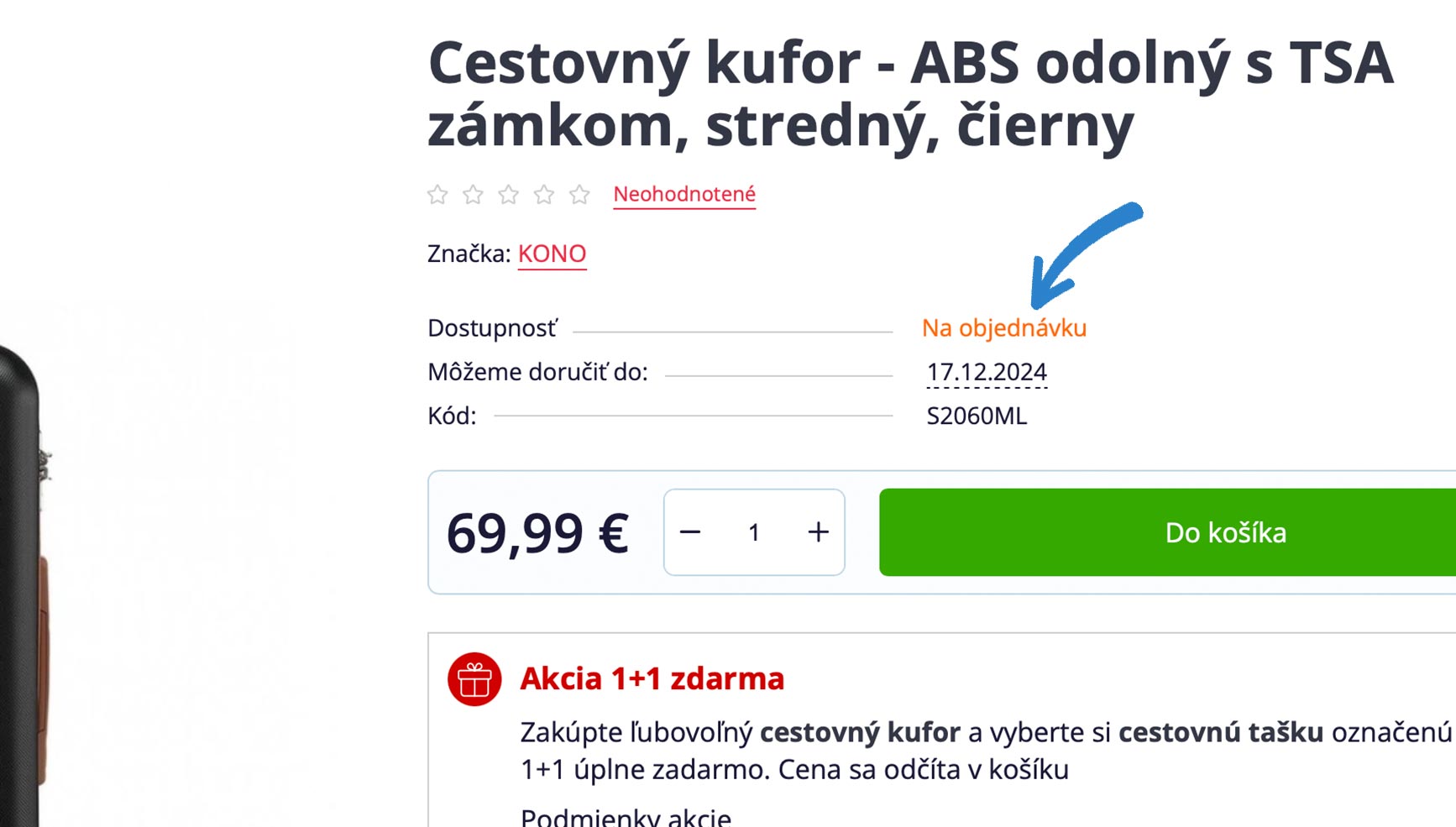Decrease quantity with the minus button
Screen dimensions: 1456x827
(690, 532)
